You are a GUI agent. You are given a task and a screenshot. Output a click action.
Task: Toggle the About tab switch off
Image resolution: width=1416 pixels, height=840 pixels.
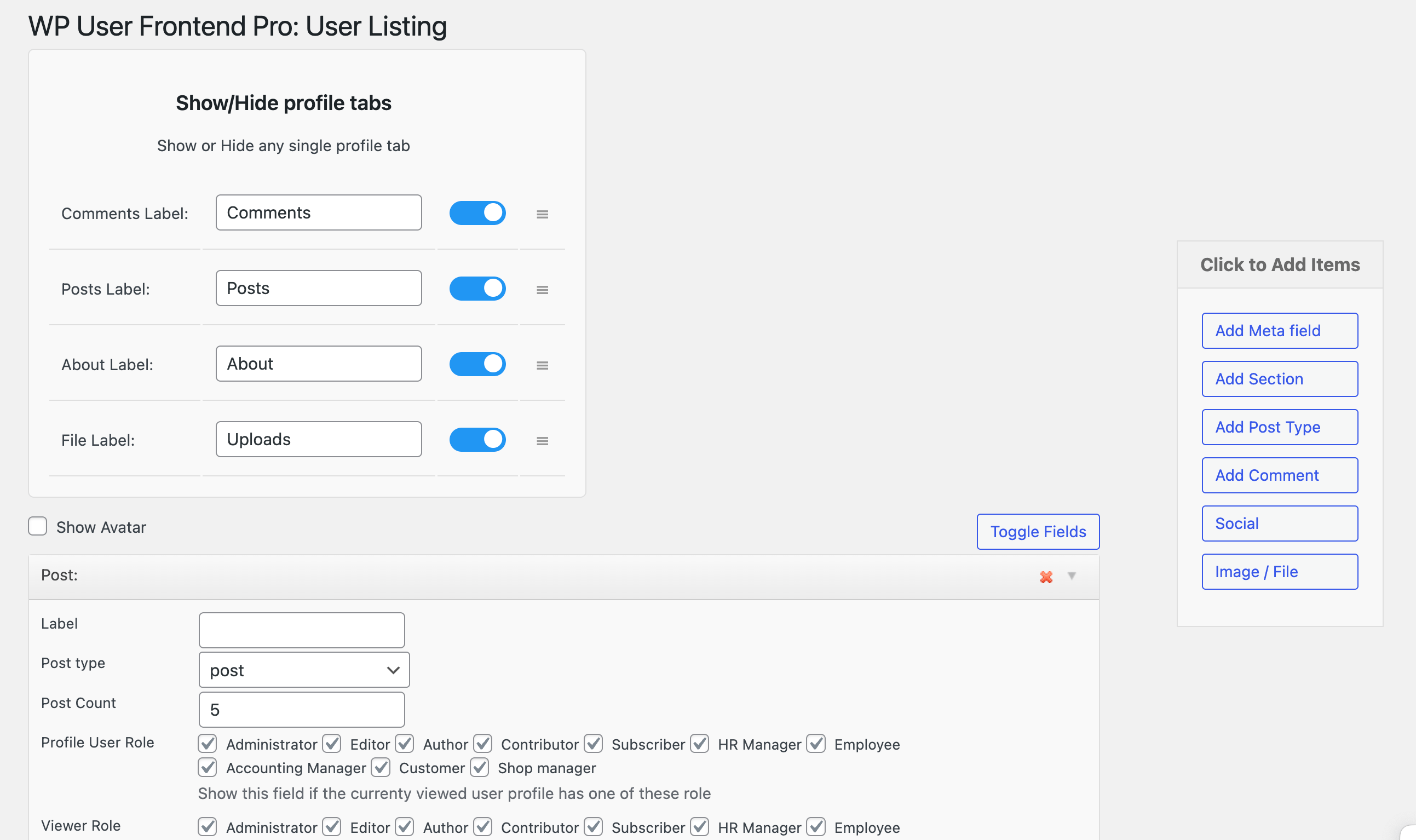[x=477, y=364]
